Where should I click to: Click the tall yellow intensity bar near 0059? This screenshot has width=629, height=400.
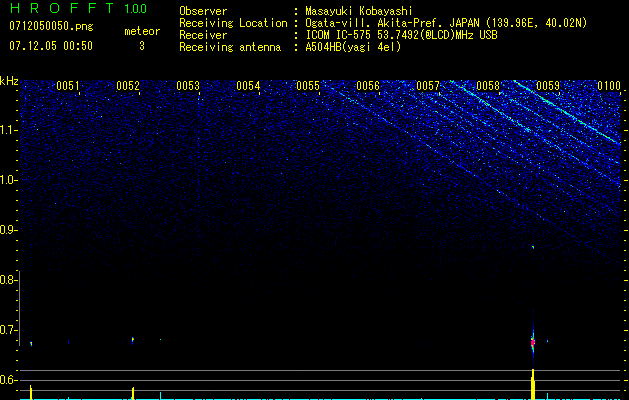pyautogui.click(x=533, y=384)
